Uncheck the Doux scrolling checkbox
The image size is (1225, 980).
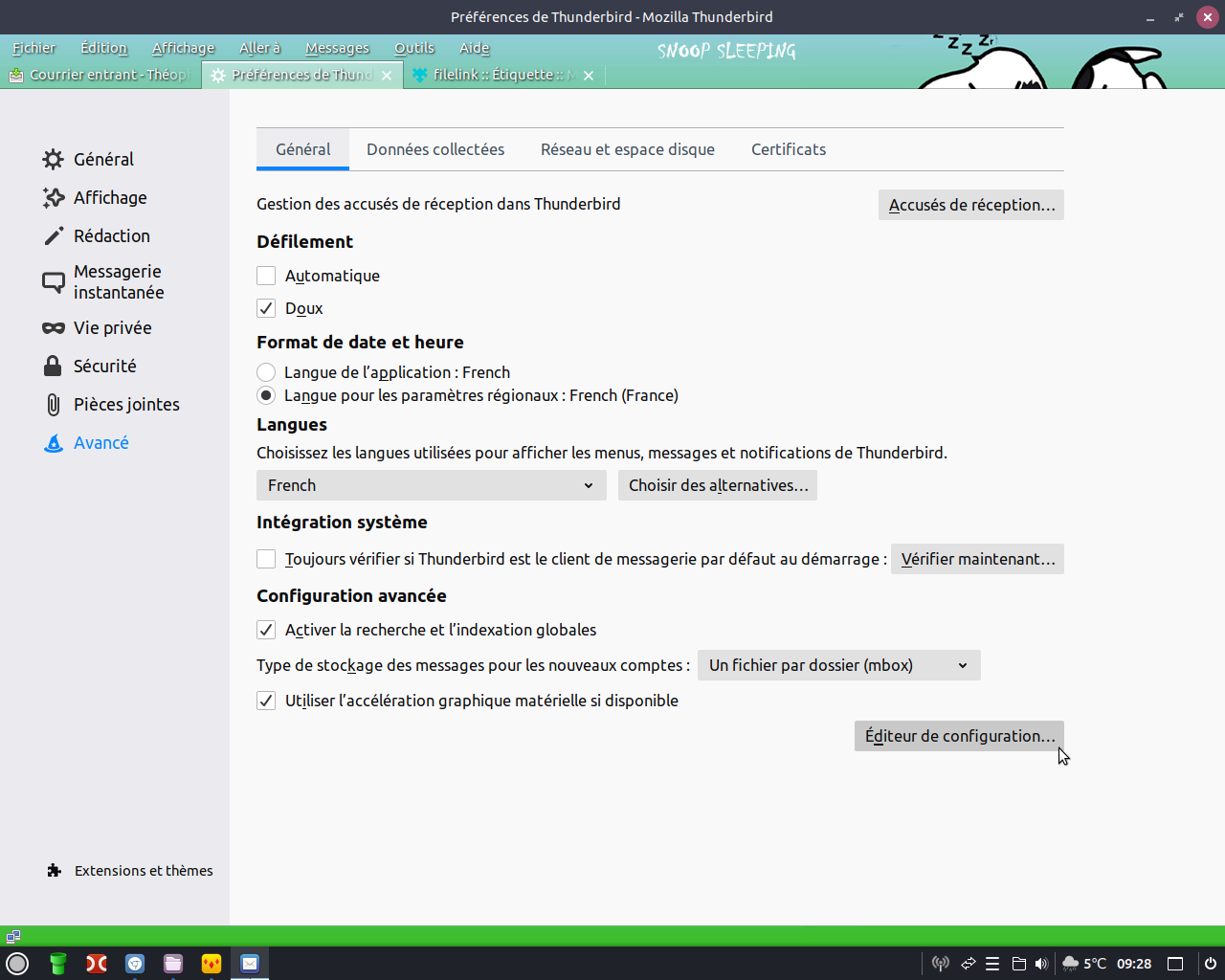(x=266, y=308)
